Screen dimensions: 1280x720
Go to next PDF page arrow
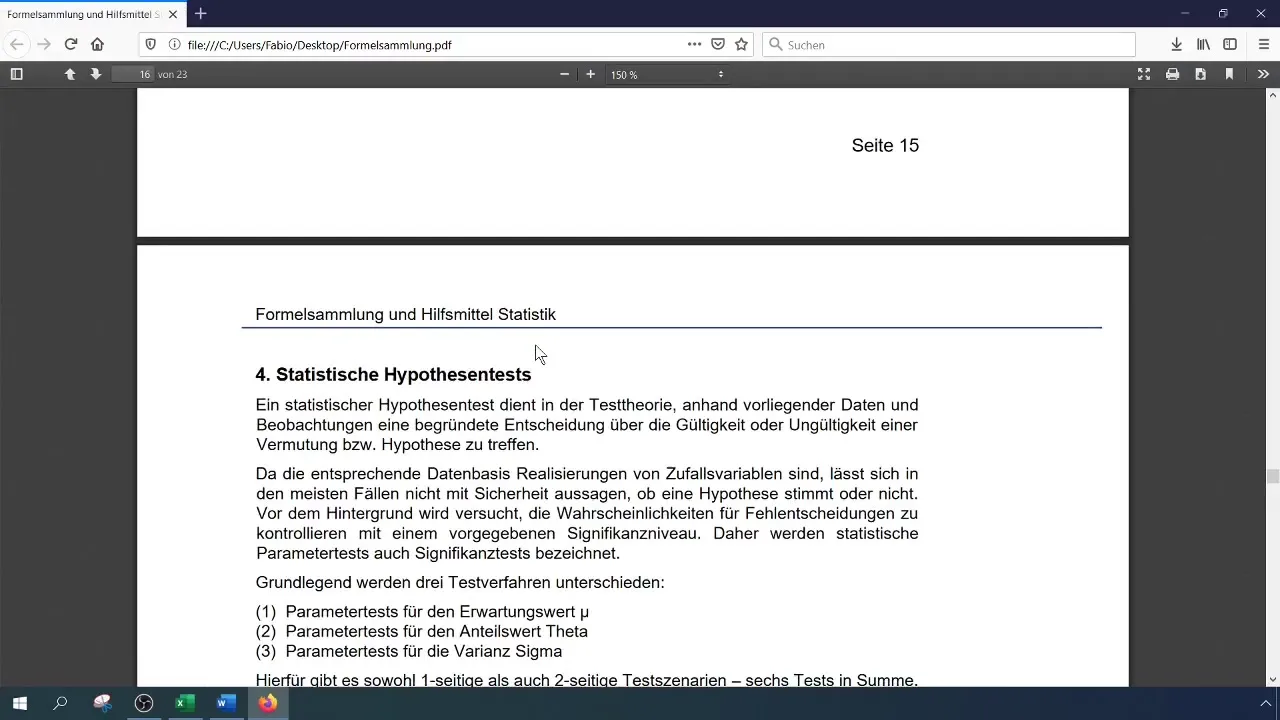click(x=96, y=74)
